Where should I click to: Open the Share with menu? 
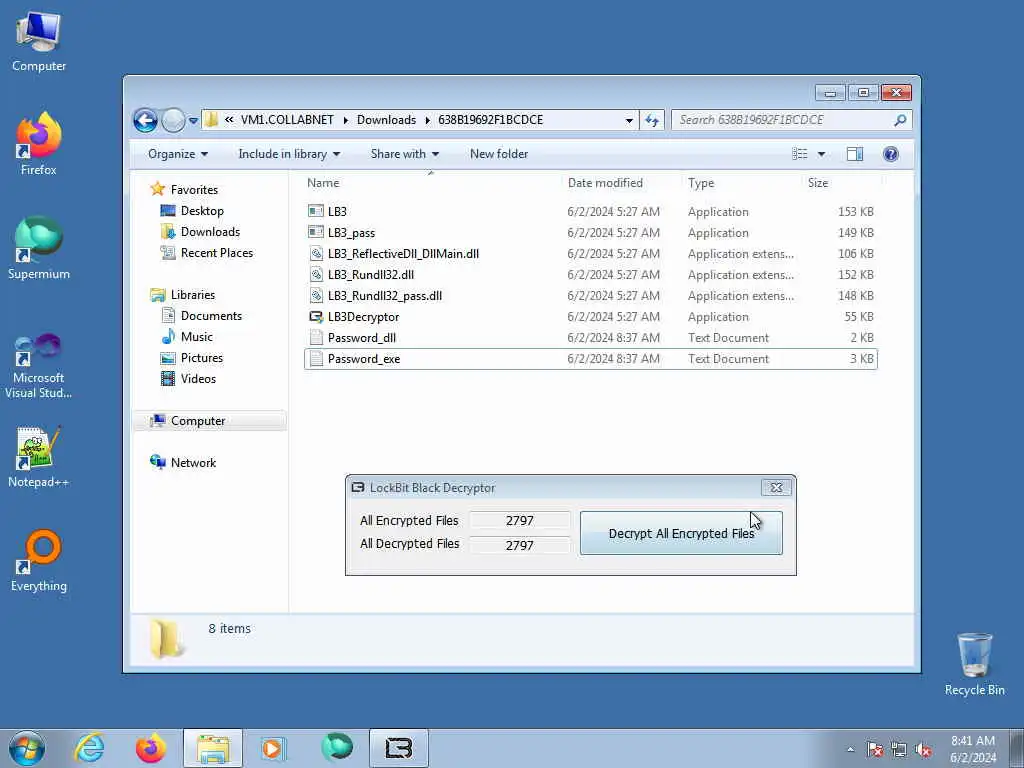coord(405,154)
